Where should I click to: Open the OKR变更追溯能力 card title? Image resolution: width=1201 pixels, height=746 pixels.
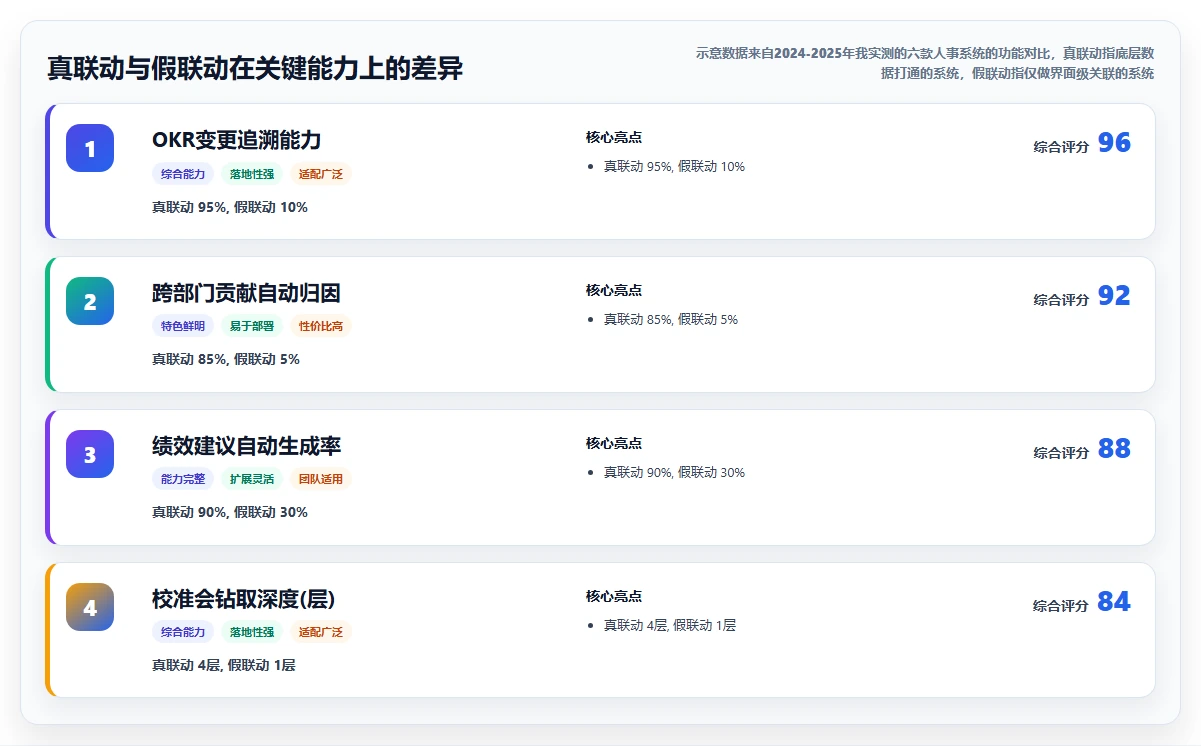point(237,140)
